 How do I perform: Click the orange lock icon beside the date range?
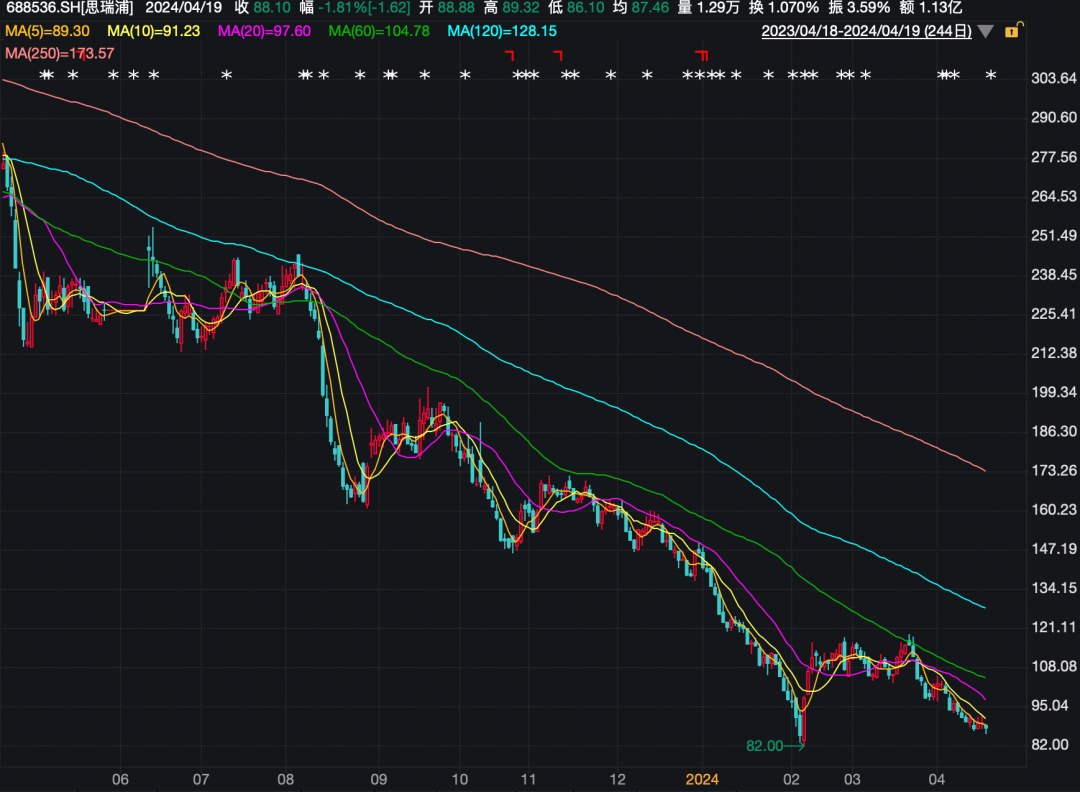[x=1011, y=32]
